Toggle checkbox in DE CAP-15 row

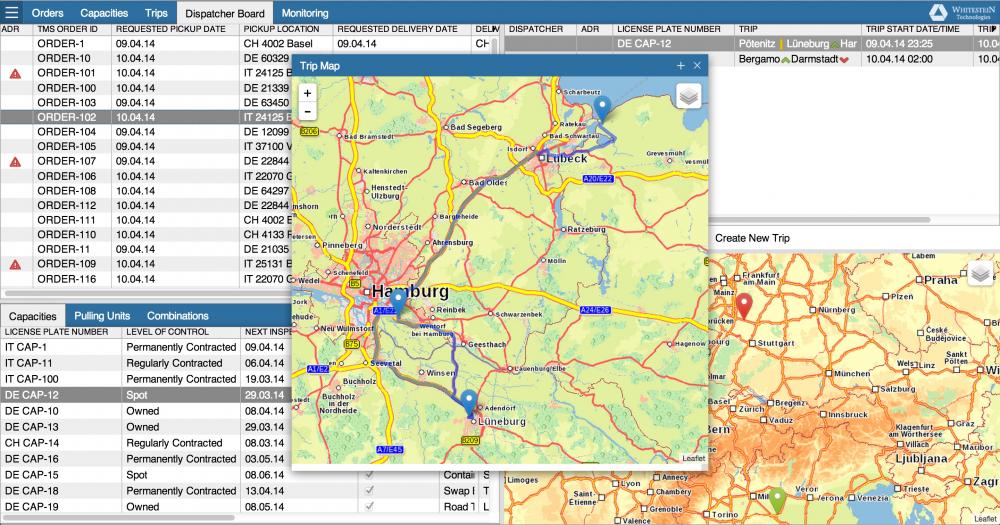pyautogui.click(x=369, y=475)
